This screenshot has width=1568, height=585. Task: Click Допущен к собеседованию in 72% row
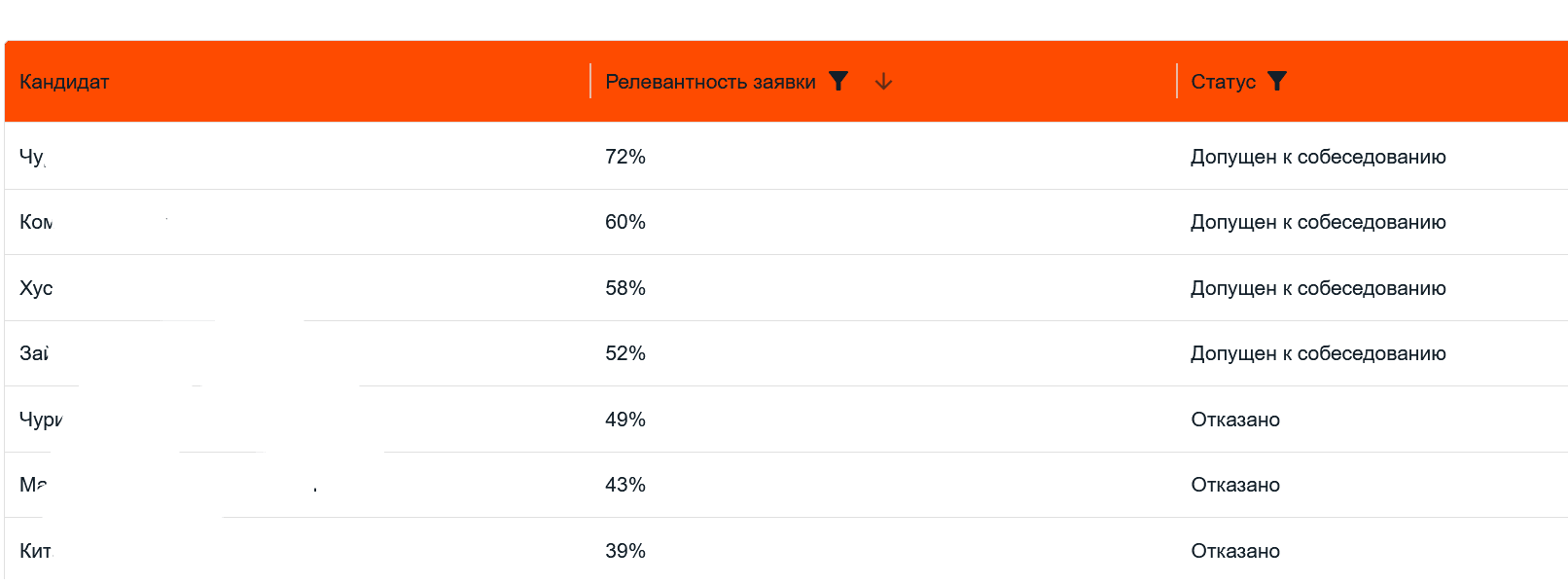point(1318,157)
